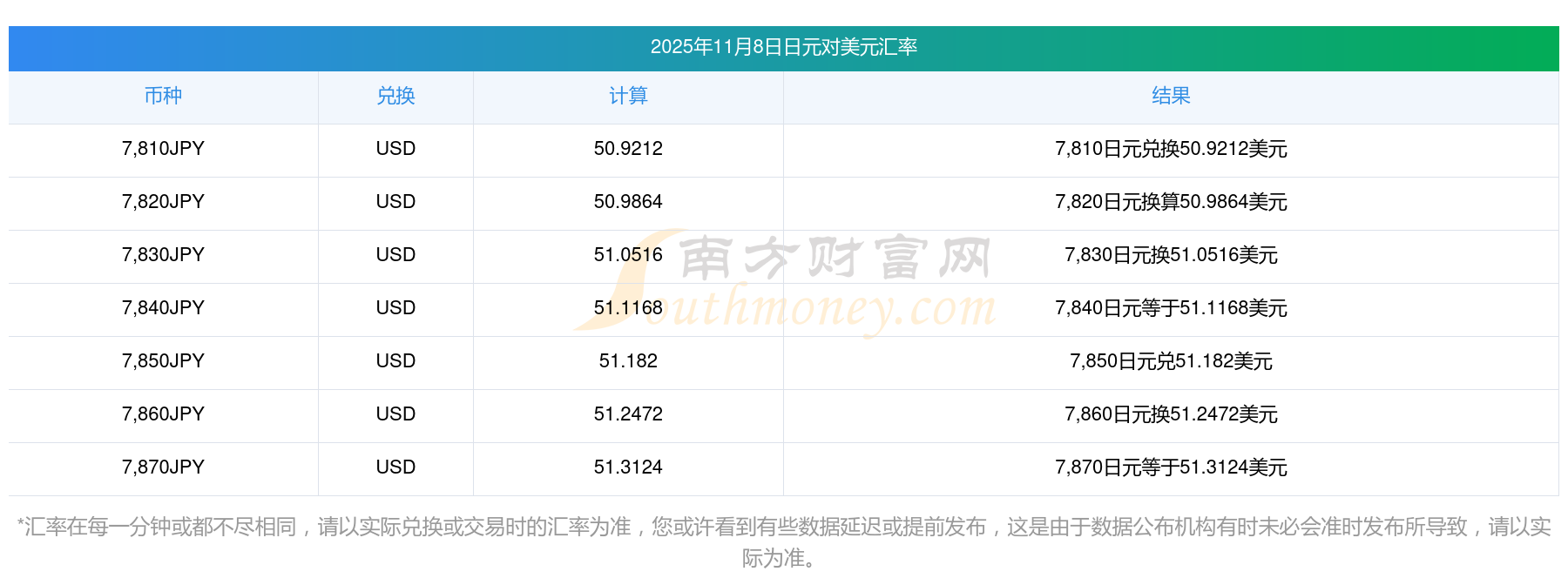The width and height of the screenshot is (1568, 585).
Task: Click result 7,820日元换算50.9864美元
Action: point(1171,202)
